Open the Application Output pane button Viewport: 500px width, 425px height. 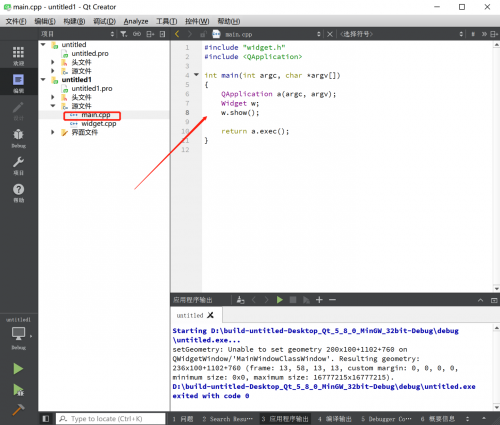(x=285, y=419)
